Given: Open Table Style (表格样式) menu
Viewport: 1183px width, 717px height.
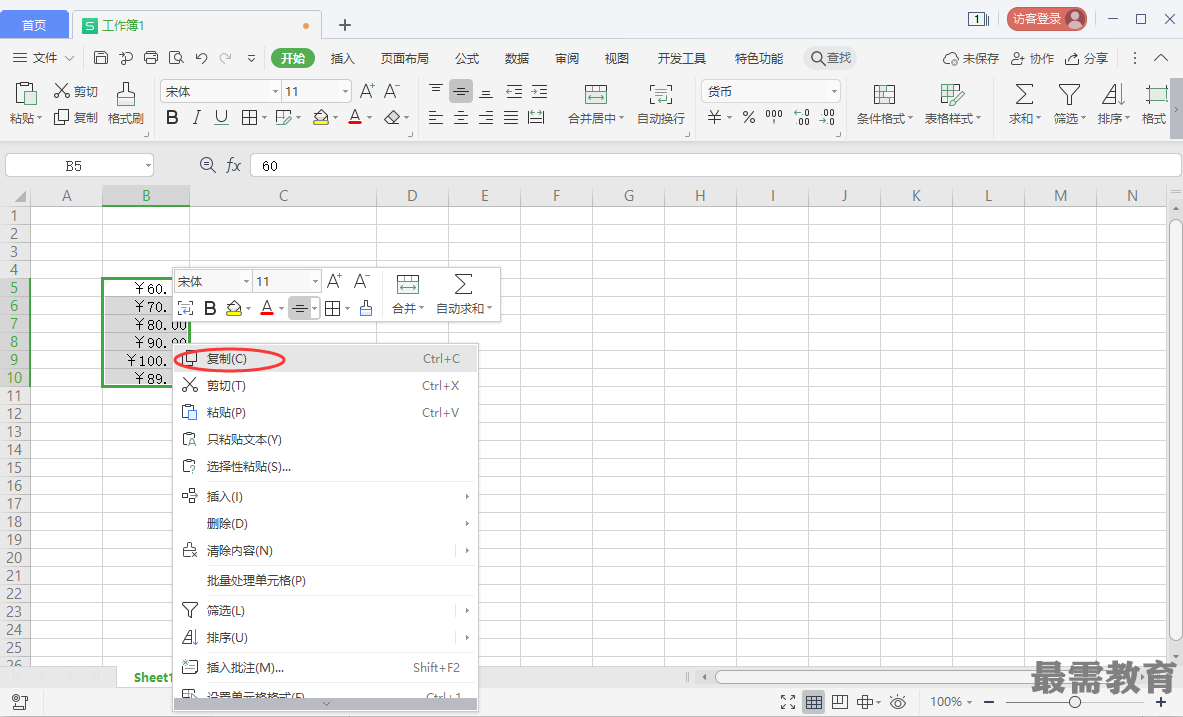Looking at the screenshot, I should 953,103.
